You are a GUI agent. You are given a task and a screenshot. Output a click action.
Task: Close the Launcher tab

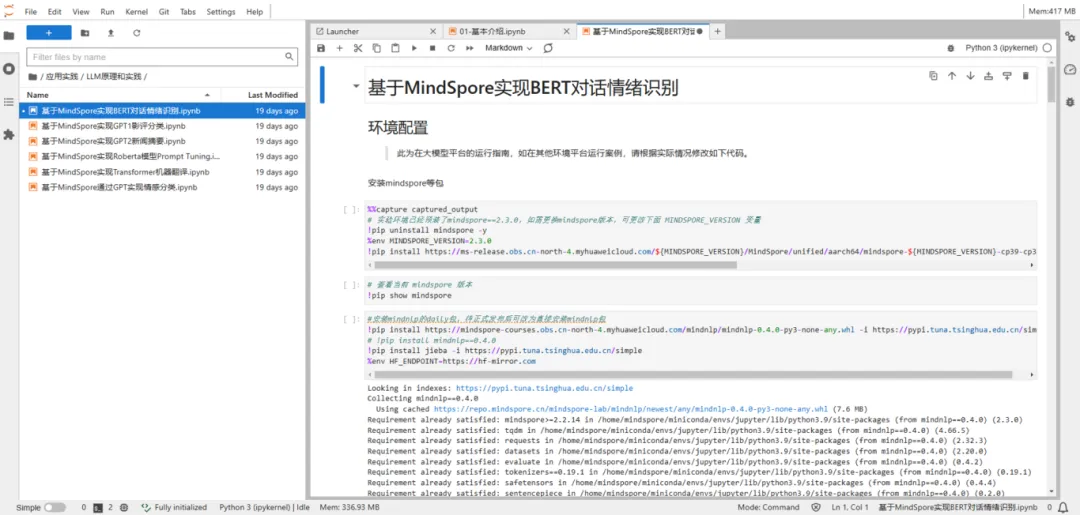coord(433,31)
